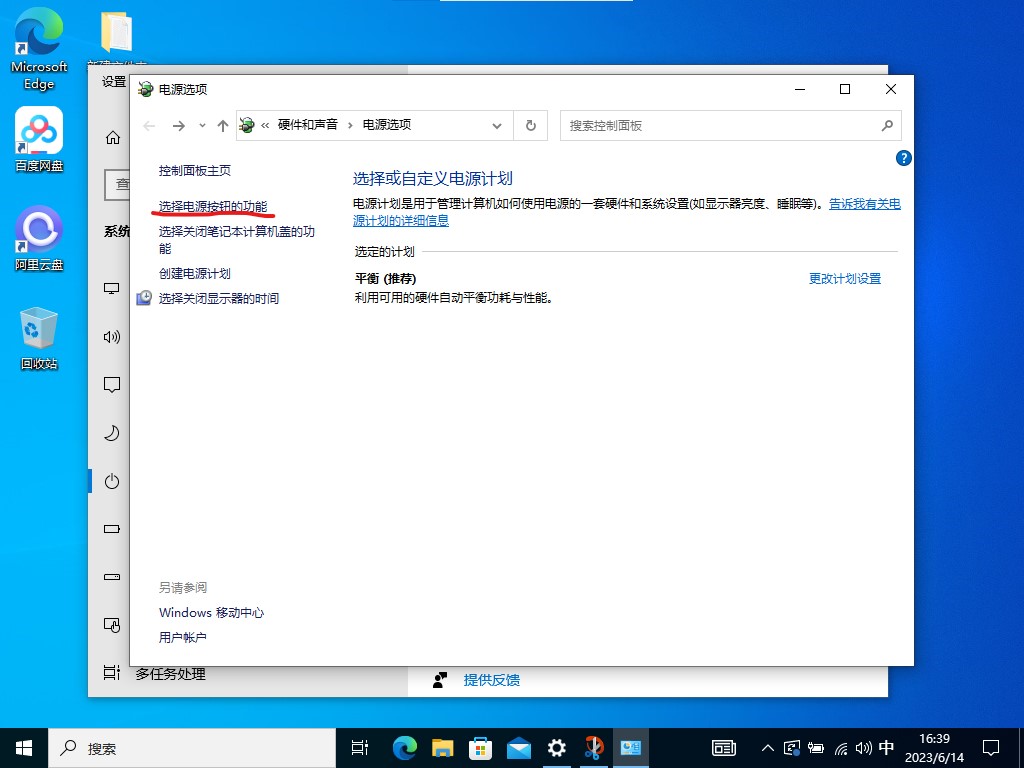Open the new folder on desktop
The height and width of the screenshot is (768, 1024).
tap(116, 34)
